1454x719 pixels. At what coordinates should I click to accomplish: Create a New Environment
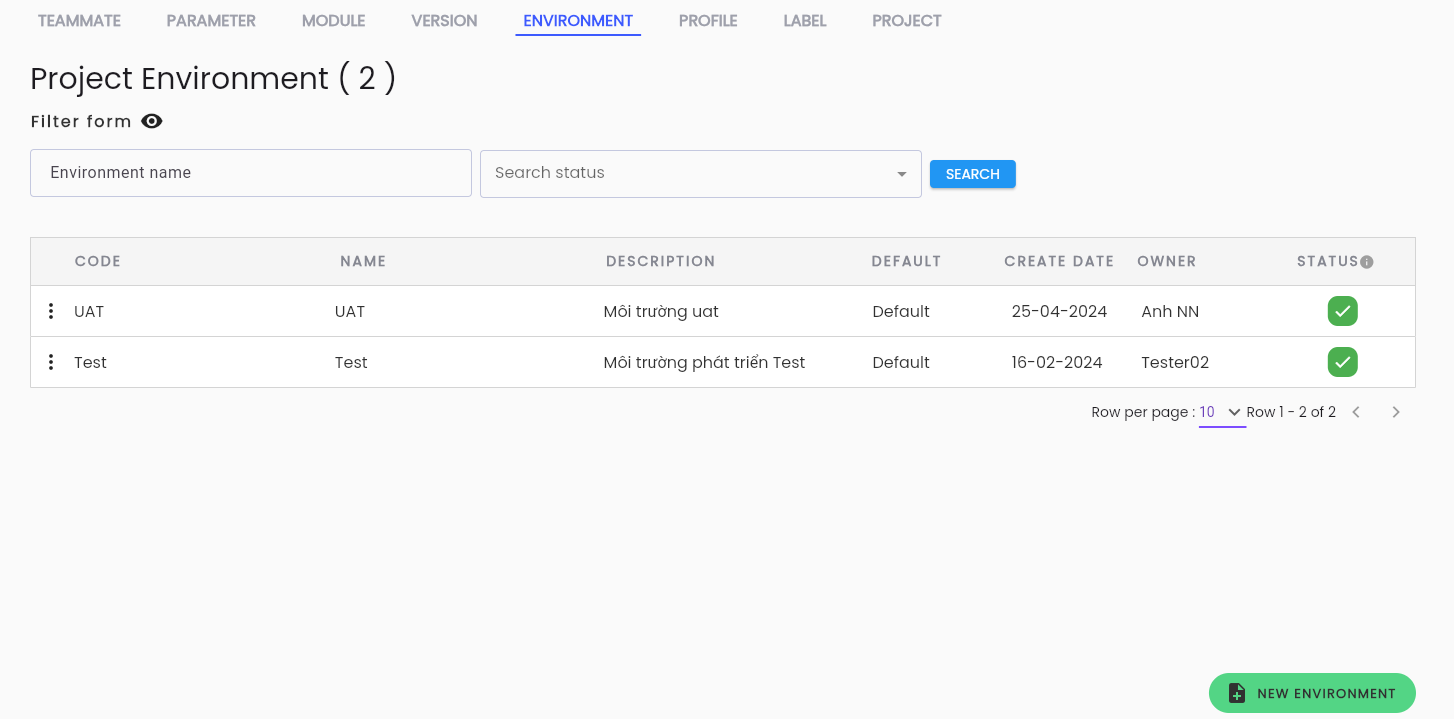click(x=1312, y=693)
